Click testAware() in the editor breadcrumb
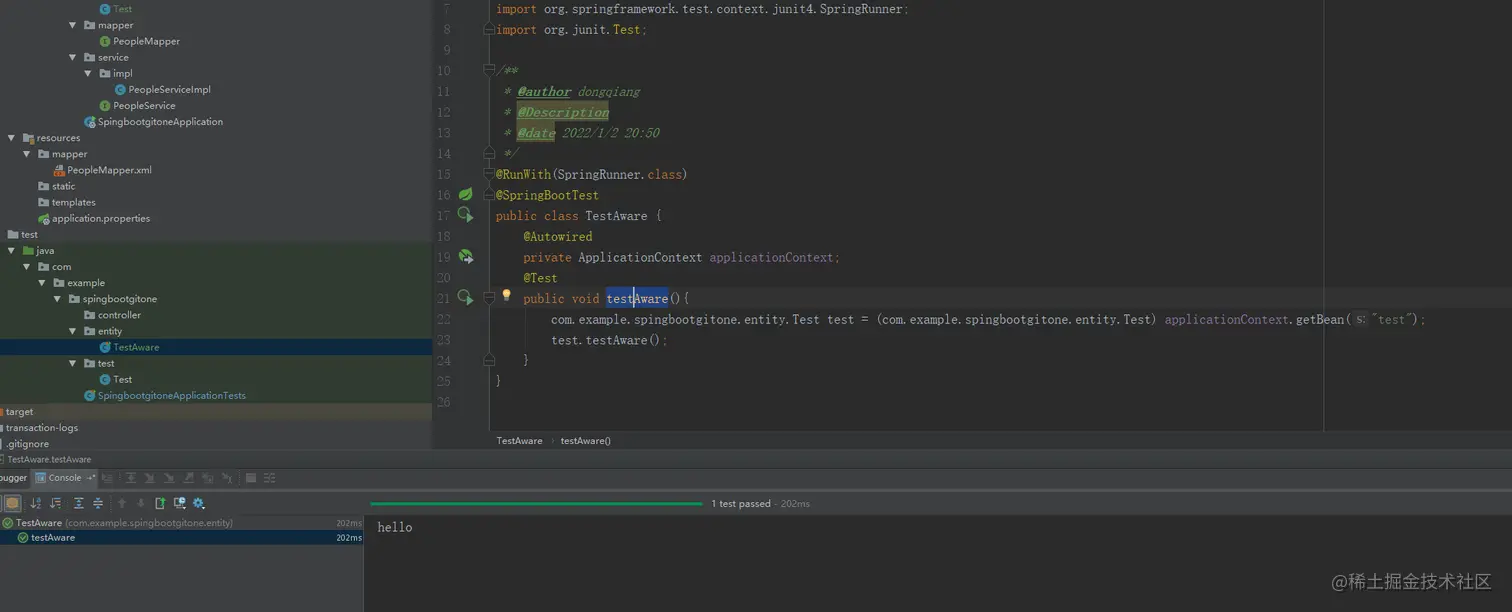Screen dimensions: 1512x612 (x=585, y=440)
